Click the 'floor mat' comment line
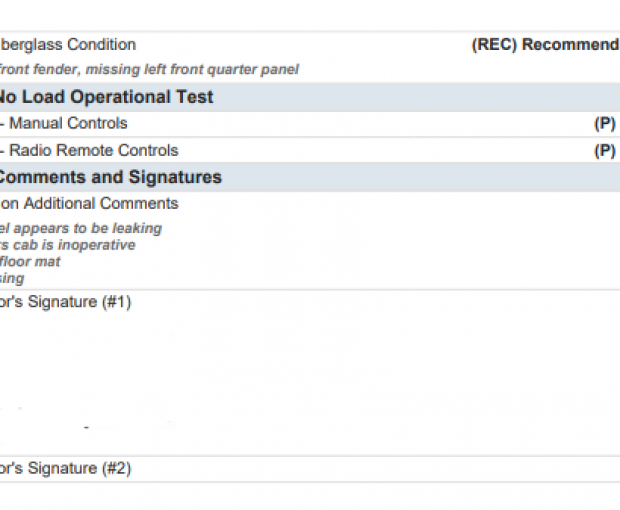 [x=30, y=262]
